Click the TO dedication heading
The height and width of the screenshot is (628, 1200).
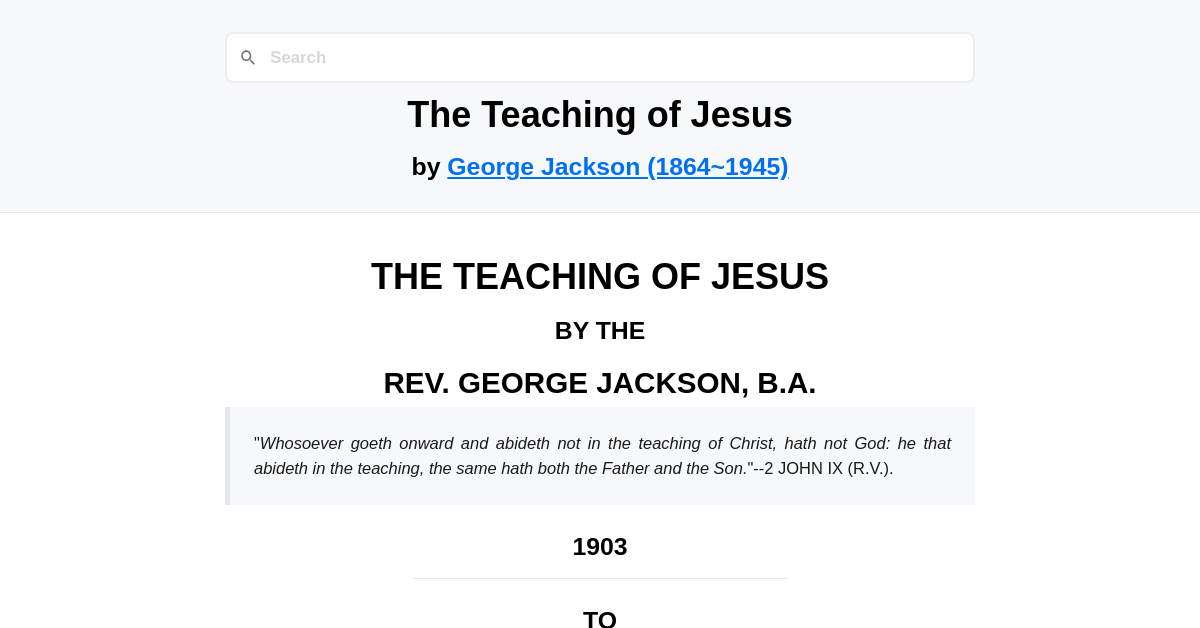tap(599, 618)
